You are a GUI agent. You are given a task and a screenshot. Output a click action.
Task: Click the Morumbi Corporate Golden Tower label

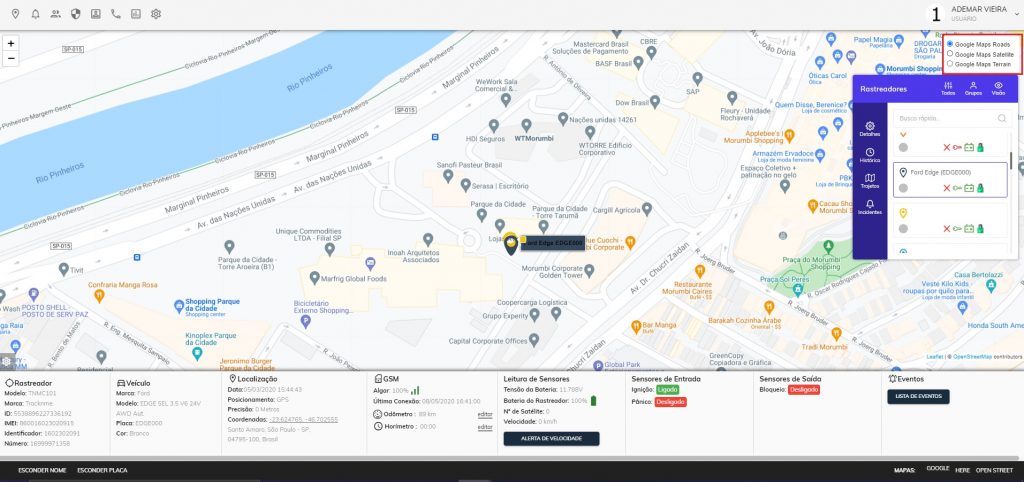(x=554, y=272)
